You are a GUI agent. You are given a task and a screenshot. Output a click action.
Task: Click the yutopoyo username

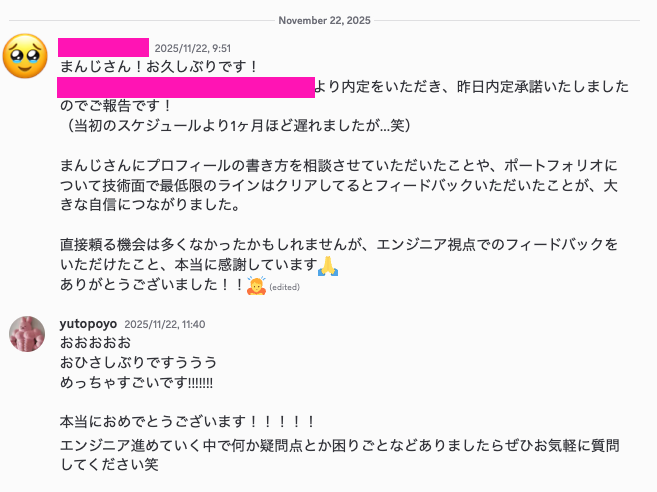(88, 325)
